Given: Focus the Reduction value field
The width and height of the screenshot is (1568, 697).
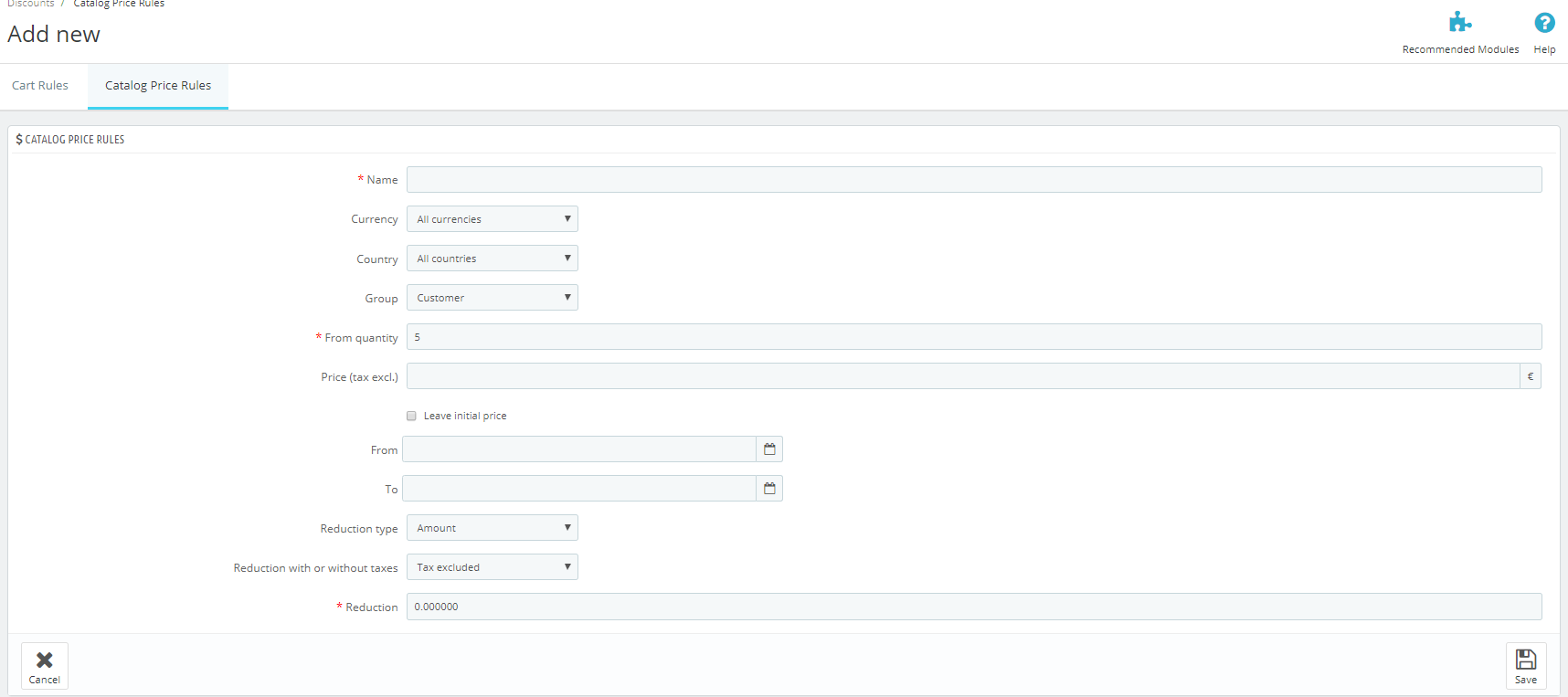Looking at the screenshot, I should [x=974, y=607].
